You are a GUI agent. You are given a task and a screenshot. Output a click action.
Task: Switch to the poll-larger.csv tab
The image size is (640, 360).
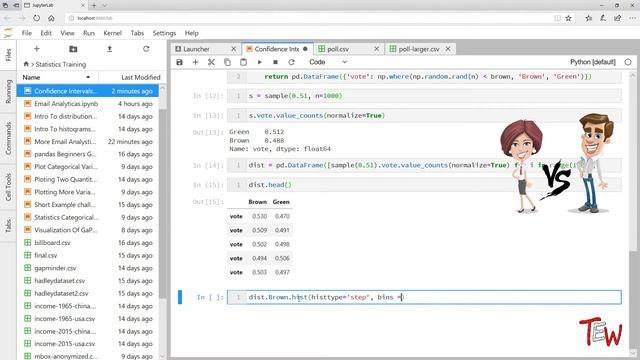point(419,49)
